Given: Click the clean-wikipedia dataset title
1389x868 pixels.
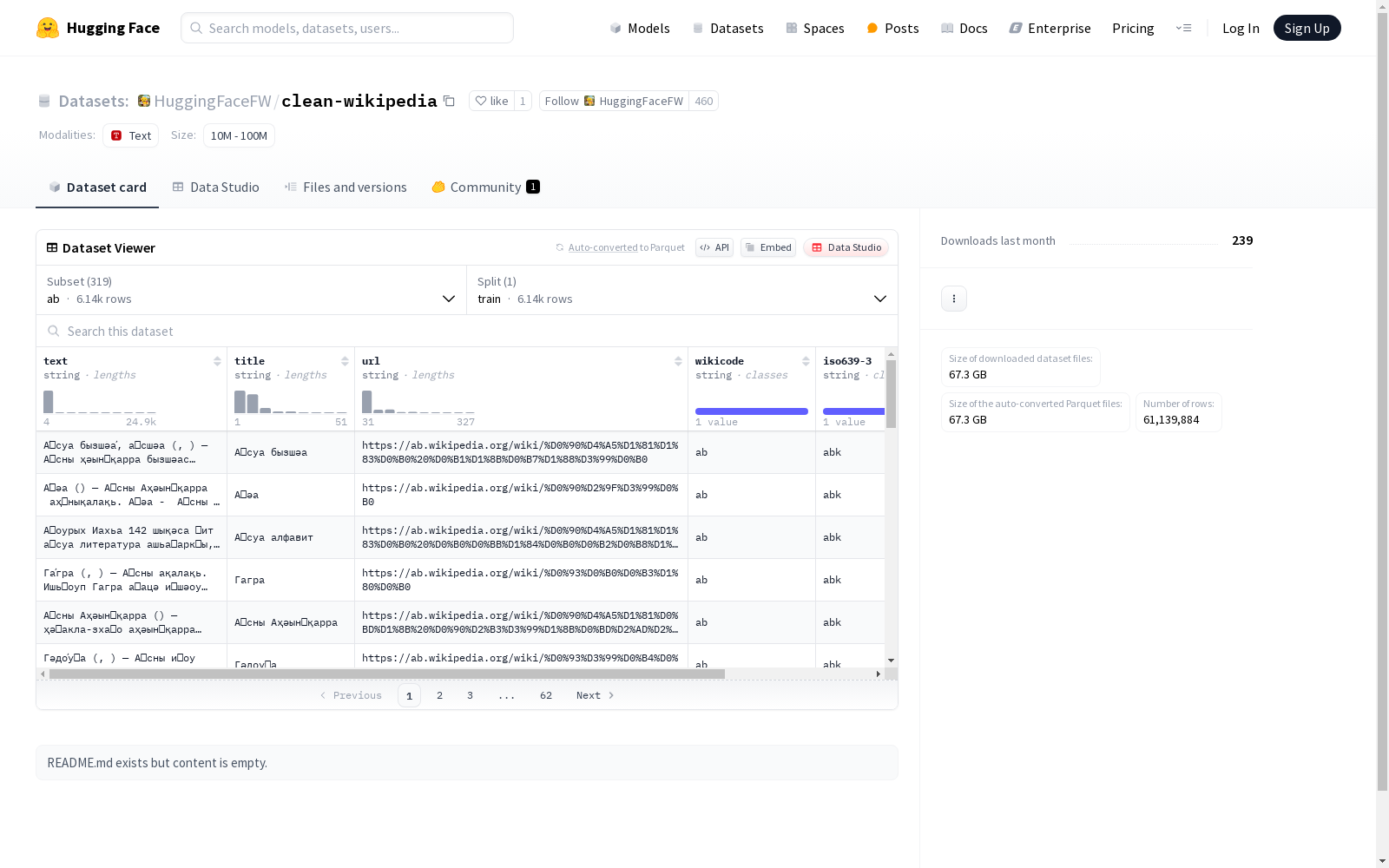Looking at the screenshot, I should click(x=359, y=101).
